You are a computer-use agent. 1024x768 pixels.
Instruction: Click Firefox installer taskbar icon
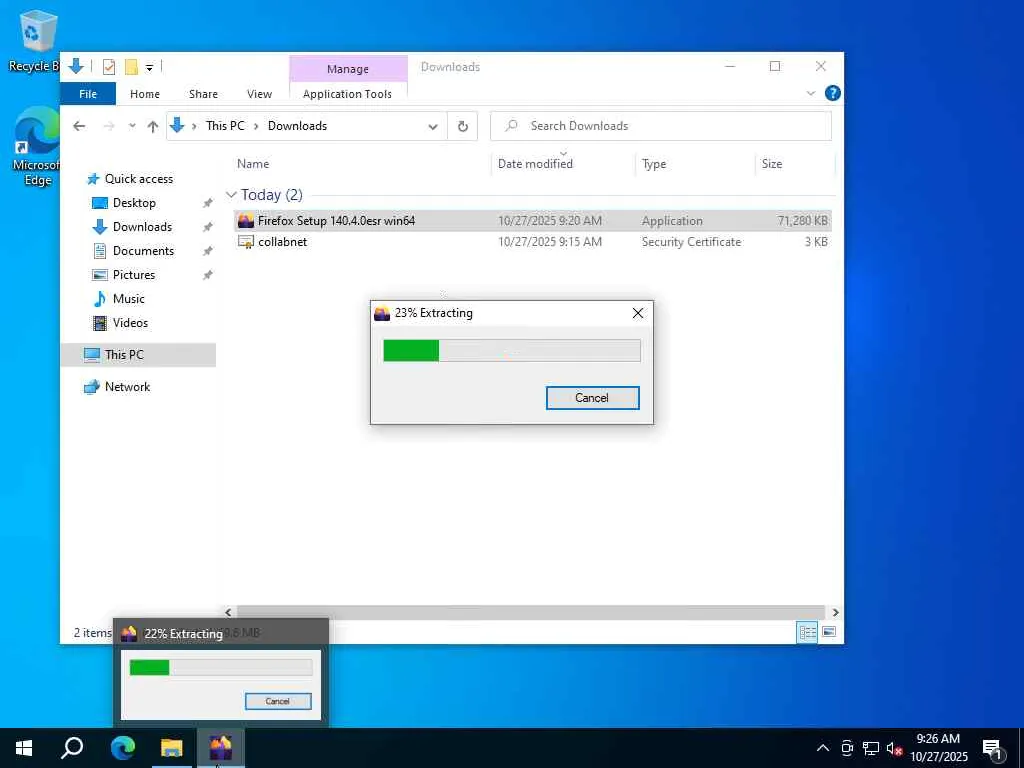[221, 748]
